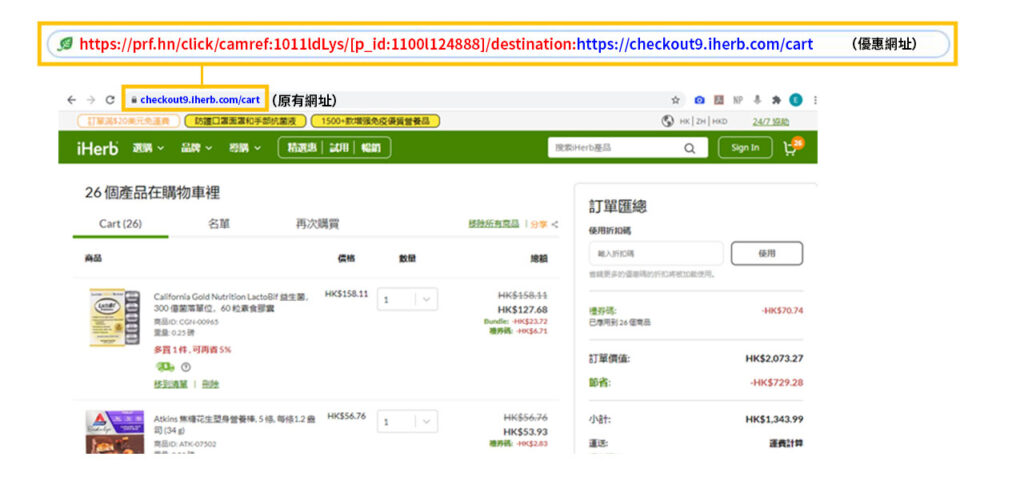Open the red extension icon in toolbar
This screenshot has height=485, width=1024.
tap(718, 100)
